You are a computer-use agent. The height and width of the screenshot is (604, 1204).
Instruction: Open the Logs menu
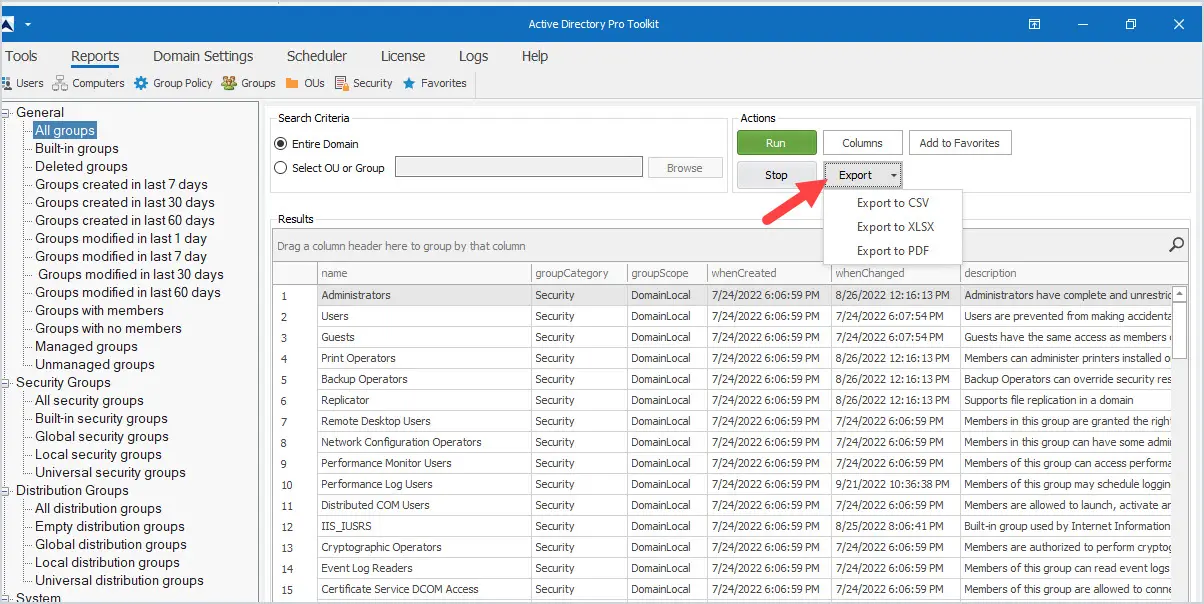pos(473,56)
